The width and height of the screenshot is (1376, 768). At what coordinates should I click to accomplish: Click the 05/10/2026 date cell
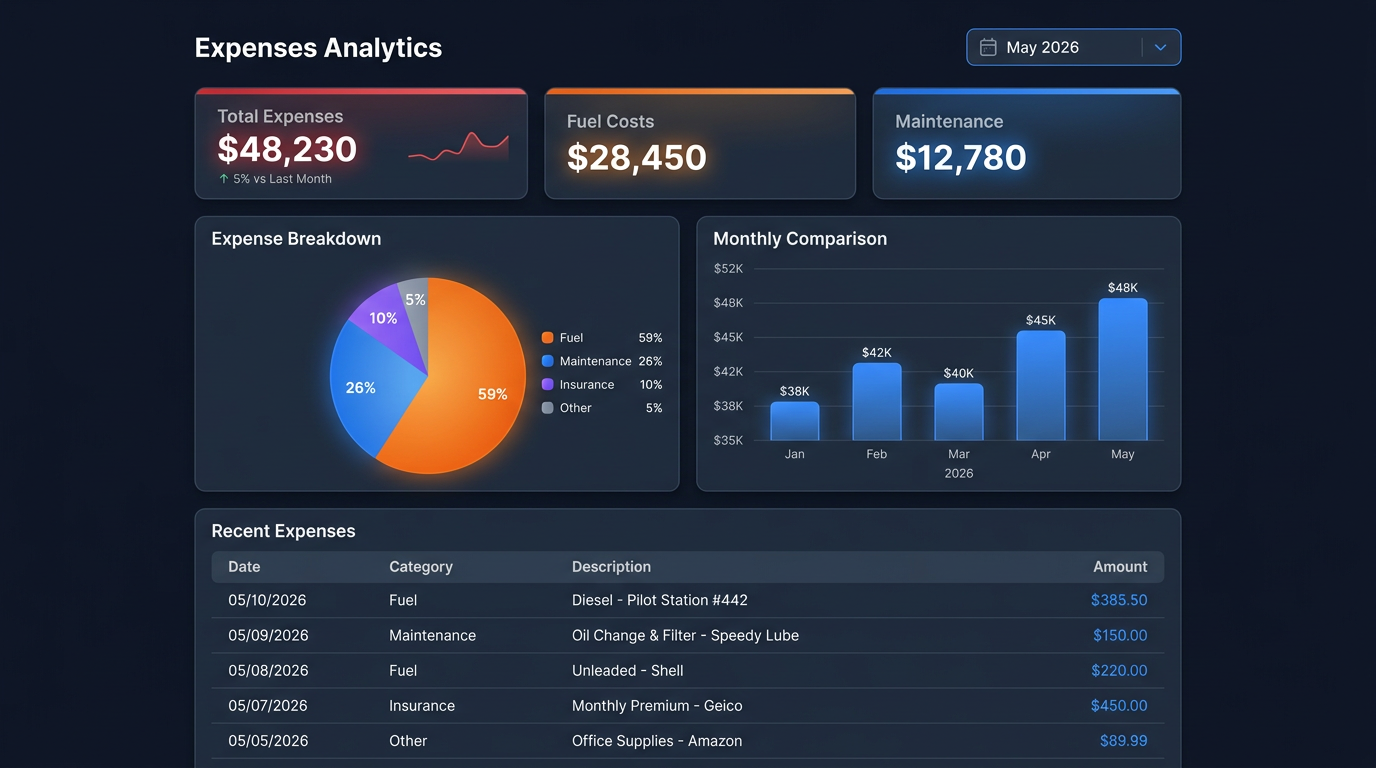267,600
